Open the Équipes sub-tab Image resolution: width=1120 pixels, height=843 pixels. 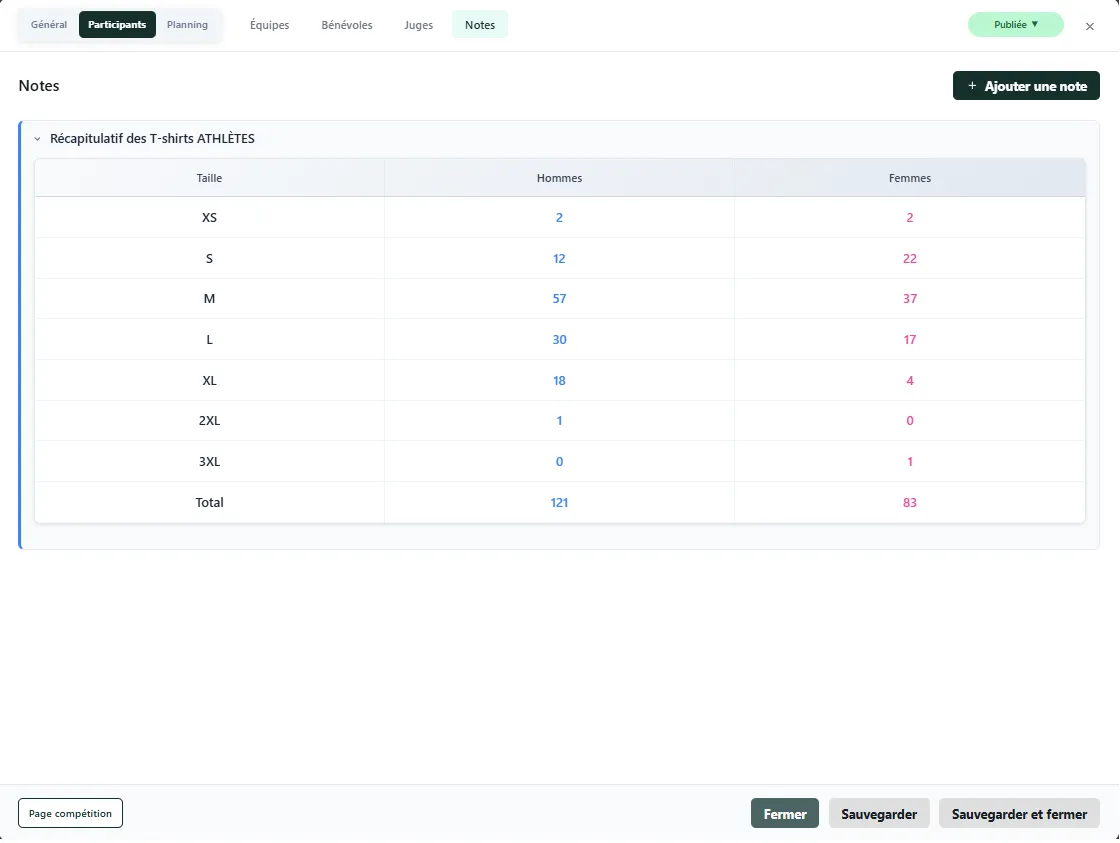pos(269,25)
